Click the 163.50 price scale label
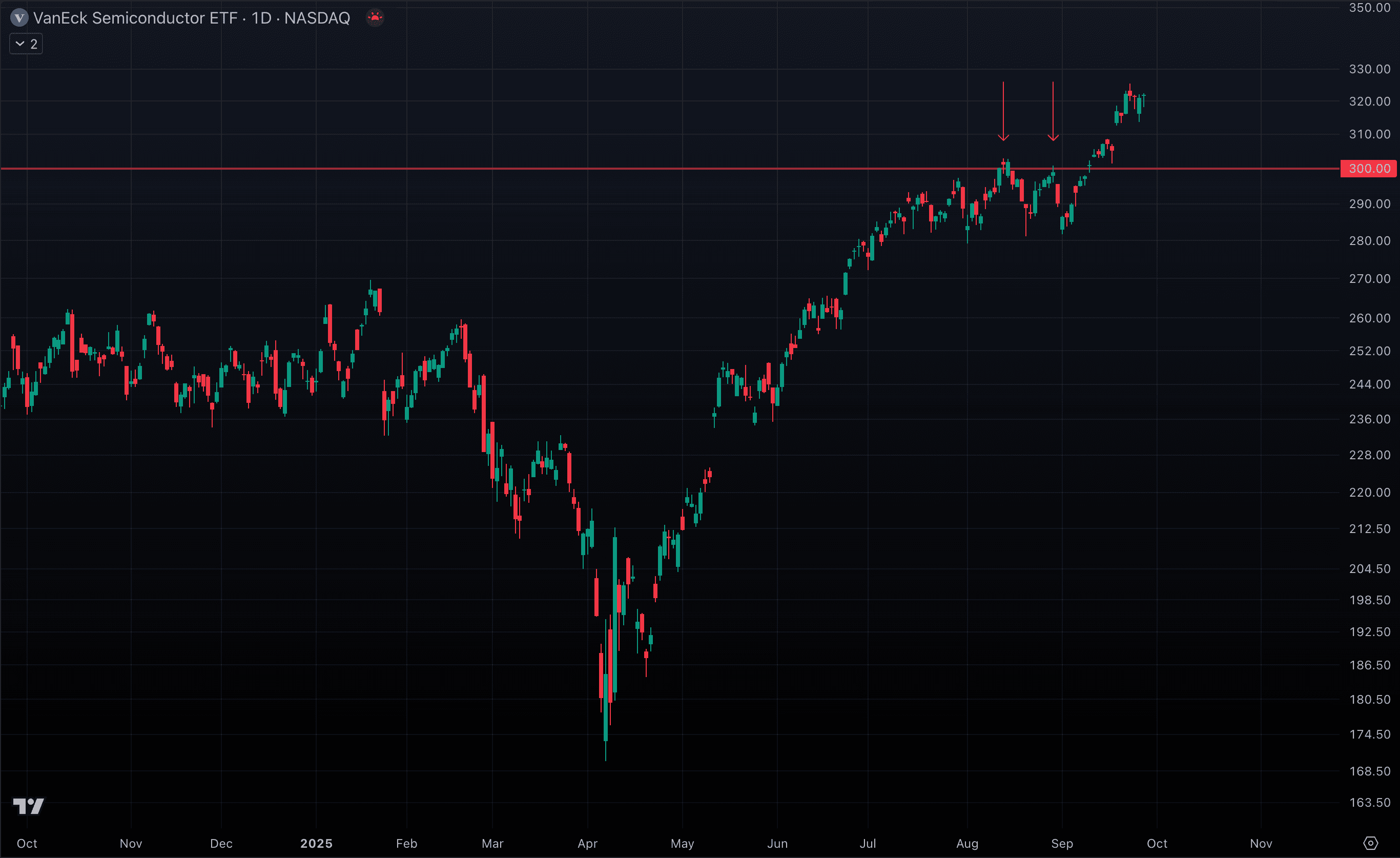Viewport: 1400px width, 858px height. coord(1369,802)
